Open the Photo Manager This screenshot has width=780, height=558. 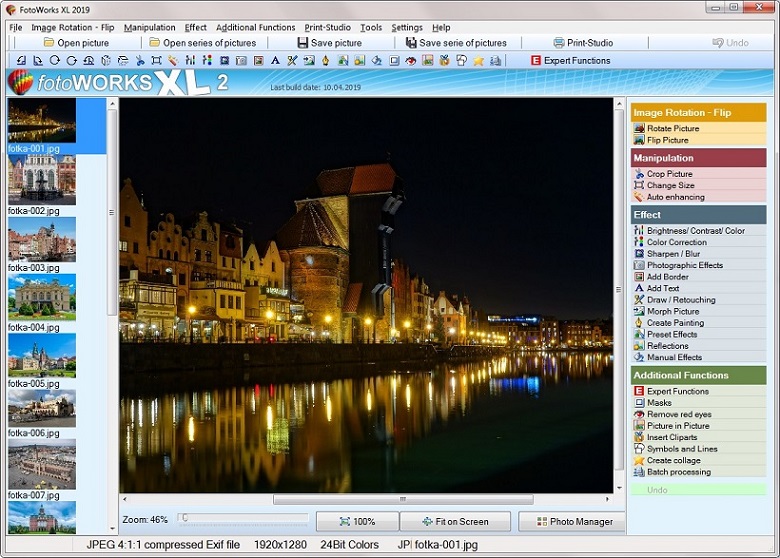pyautogui.click(x=573, y=522)
